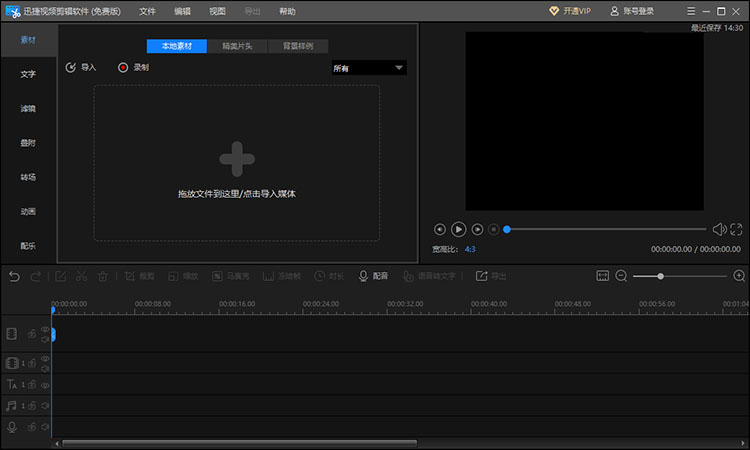
Task: Open the 所有 media filter dropdown
Action: 369,68
